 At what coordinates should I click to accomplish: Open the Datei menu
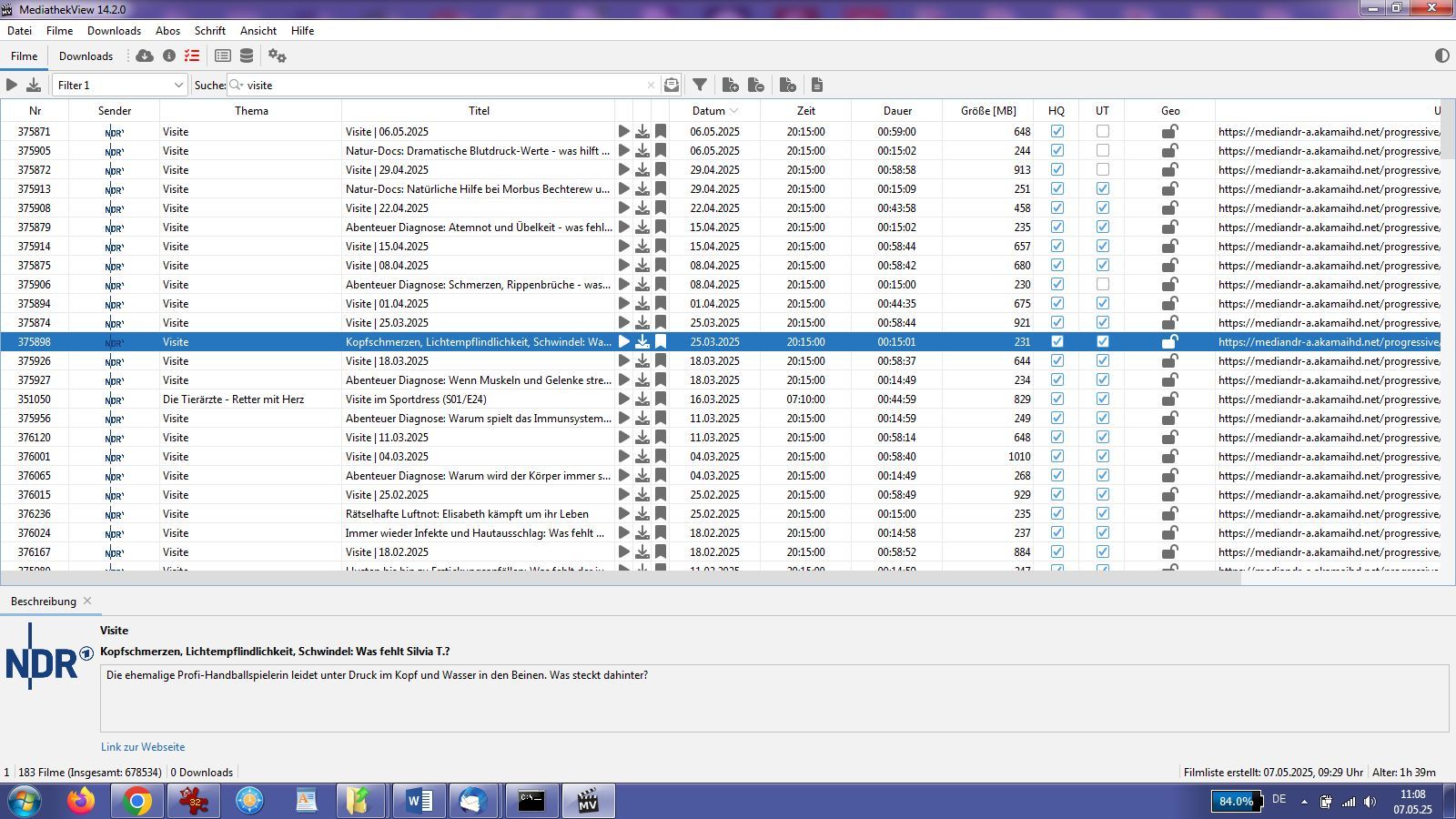point(19,30)
